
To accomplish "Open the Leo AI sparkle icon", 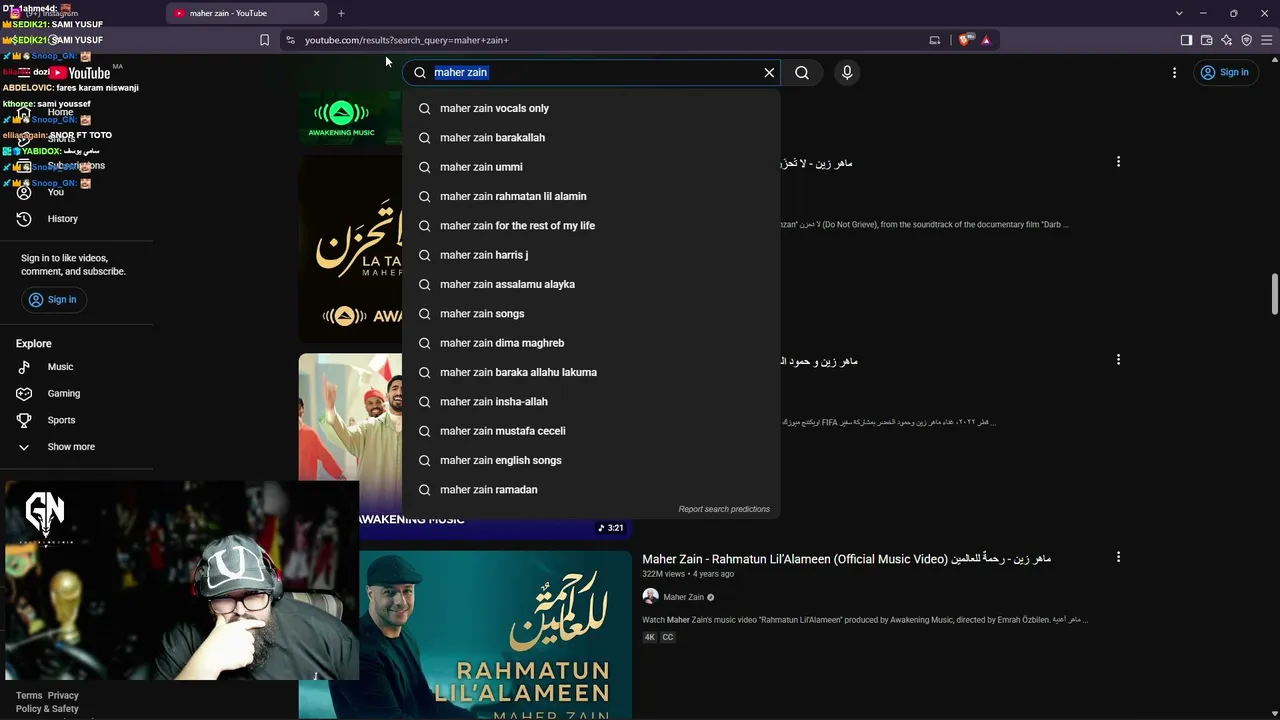I will click(x=1226, y=40).
